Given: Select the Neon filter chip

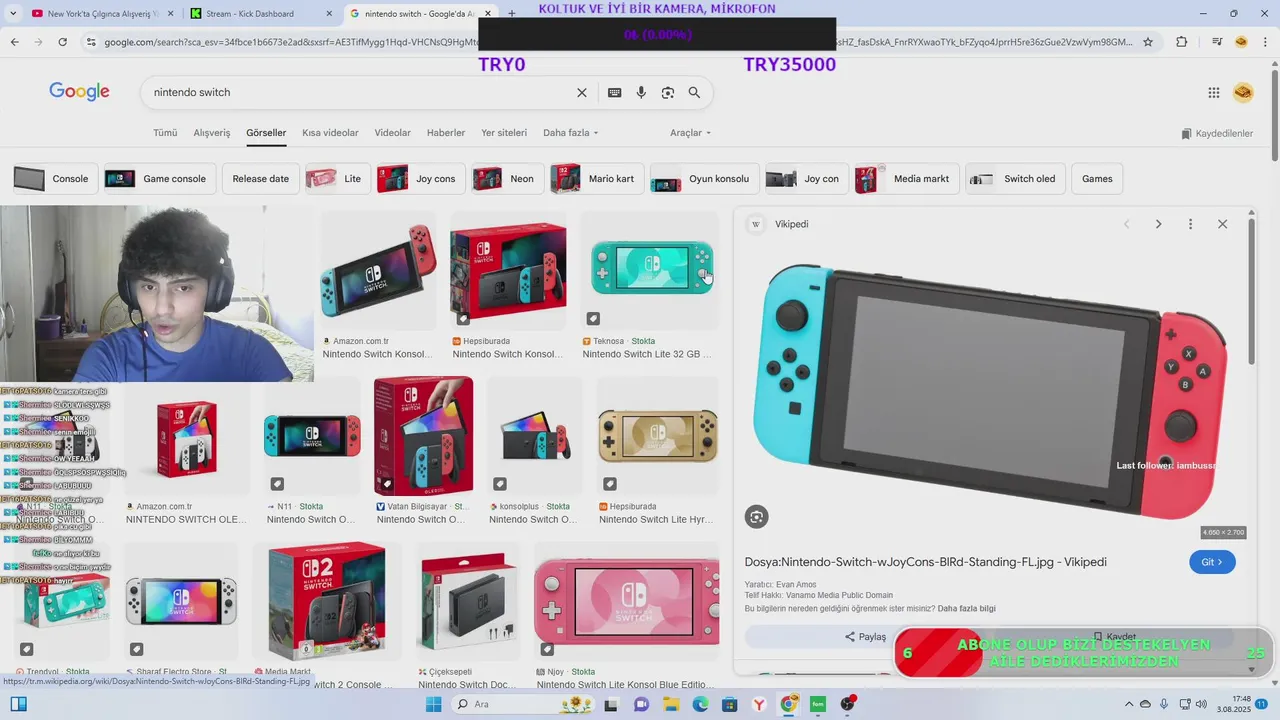Looking at the screenshot, I should [508, 179].
